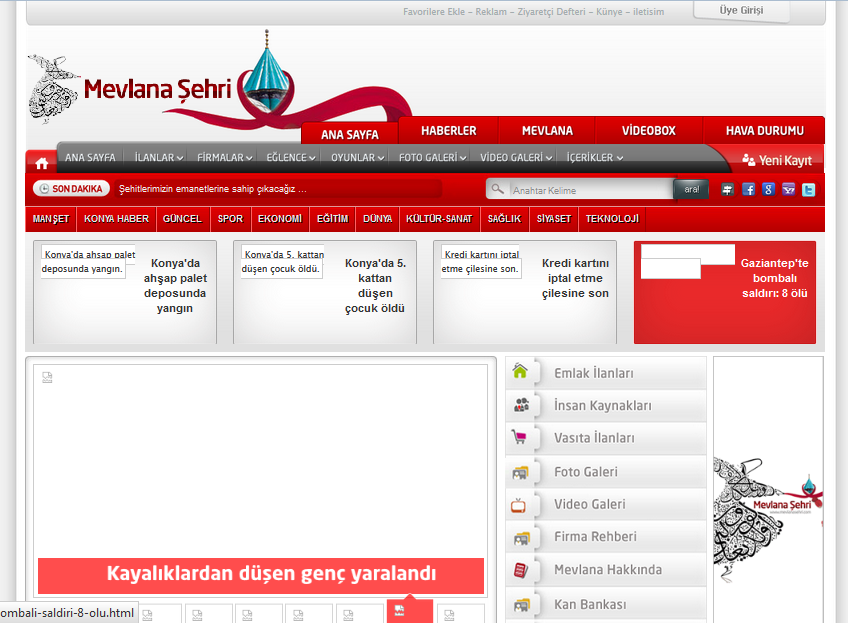Click the house icon for Emlak İlanları
Viewport: 848px width, 623px height.
(x=520, y=372)
